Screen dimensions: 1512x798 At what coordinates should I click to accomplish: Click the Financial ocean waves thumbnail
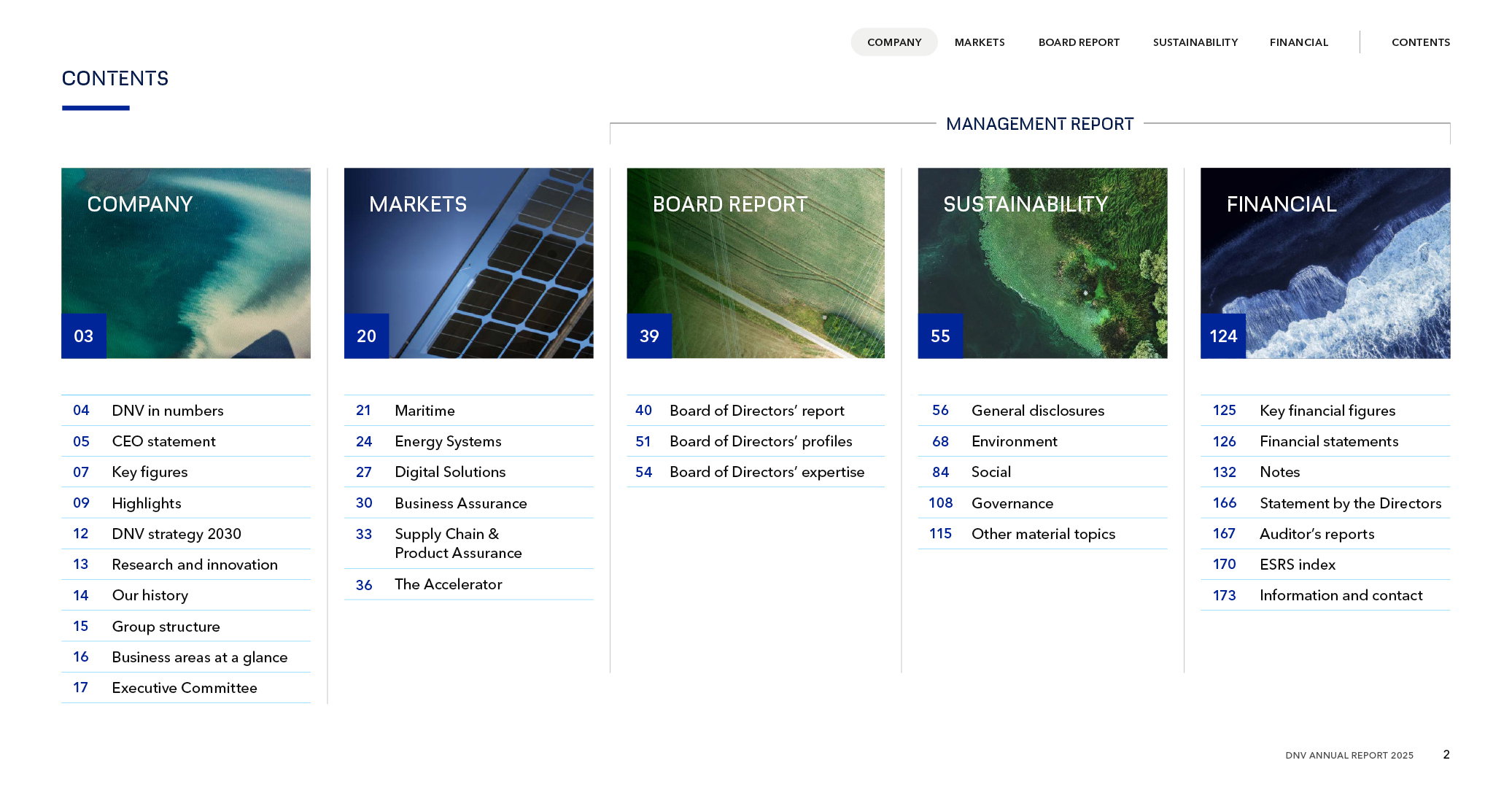point(1325,263)
